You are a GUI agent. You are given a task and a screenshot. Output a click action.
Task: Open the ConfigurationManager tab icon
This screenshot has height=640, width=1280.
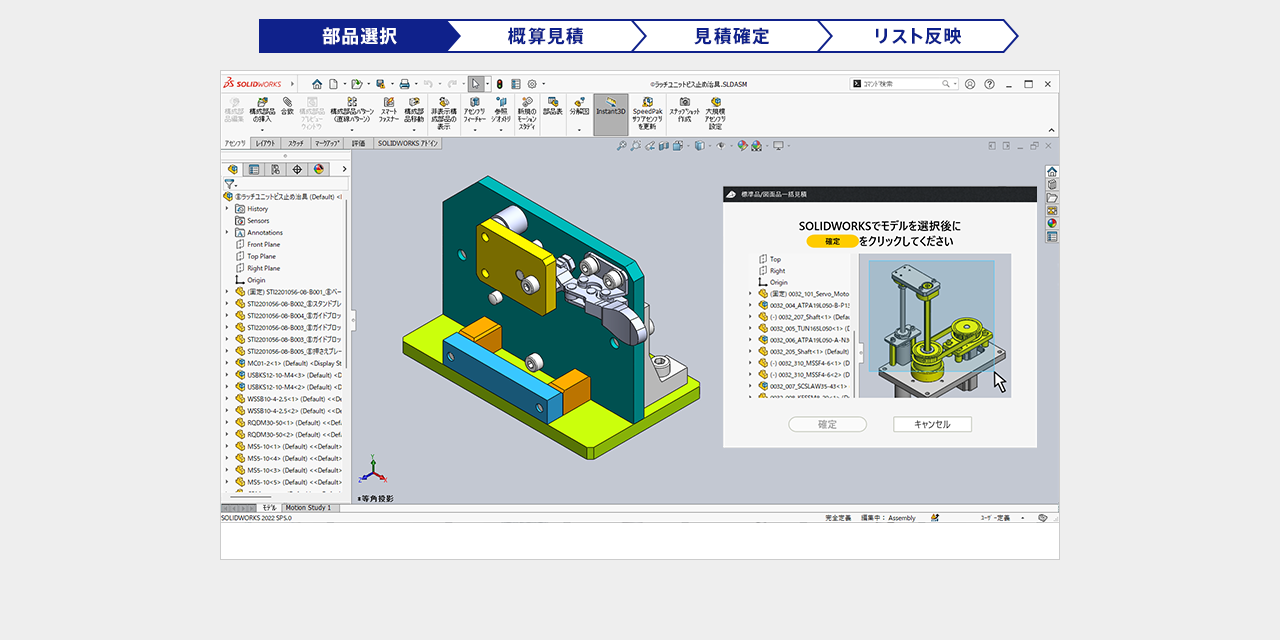[x=275, y=169]
